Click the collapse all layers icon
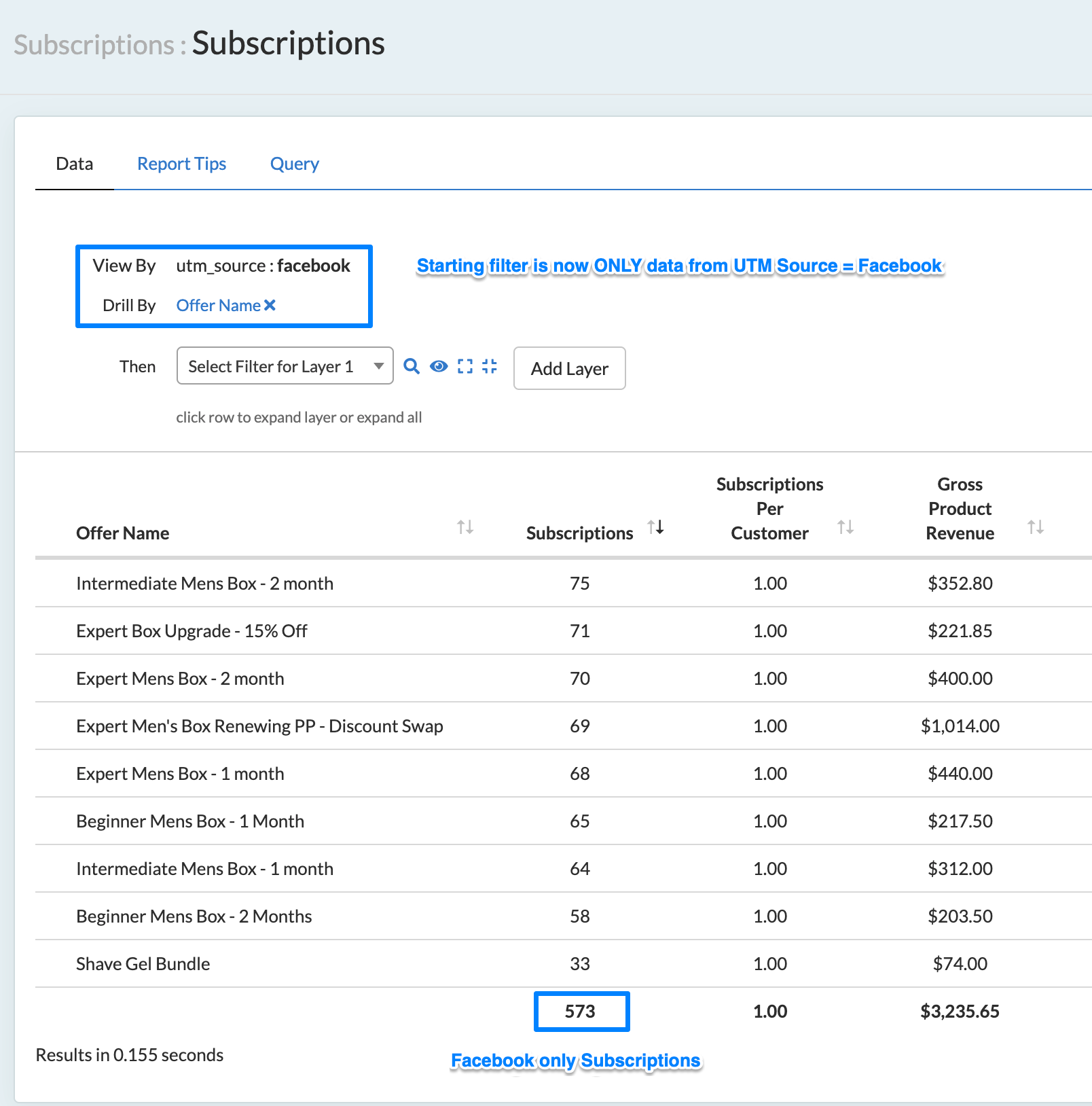Image resolution: width=1092 pixels, height=1106 pixels. tap(490, 367)
